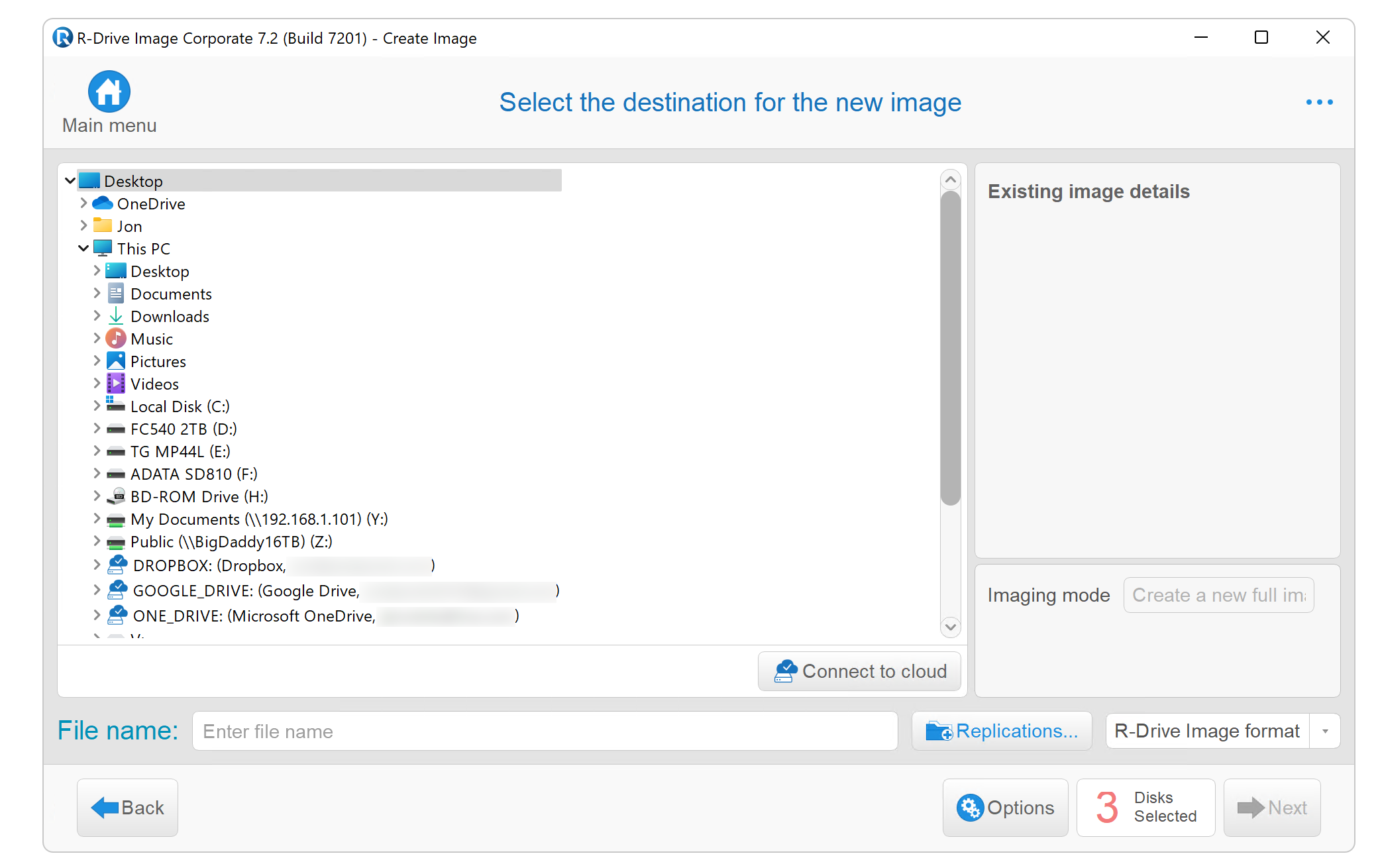Select BD-ROM Drive (H:) label
Viewport: 1378px width, 868px height.
(x=199, y=496)
